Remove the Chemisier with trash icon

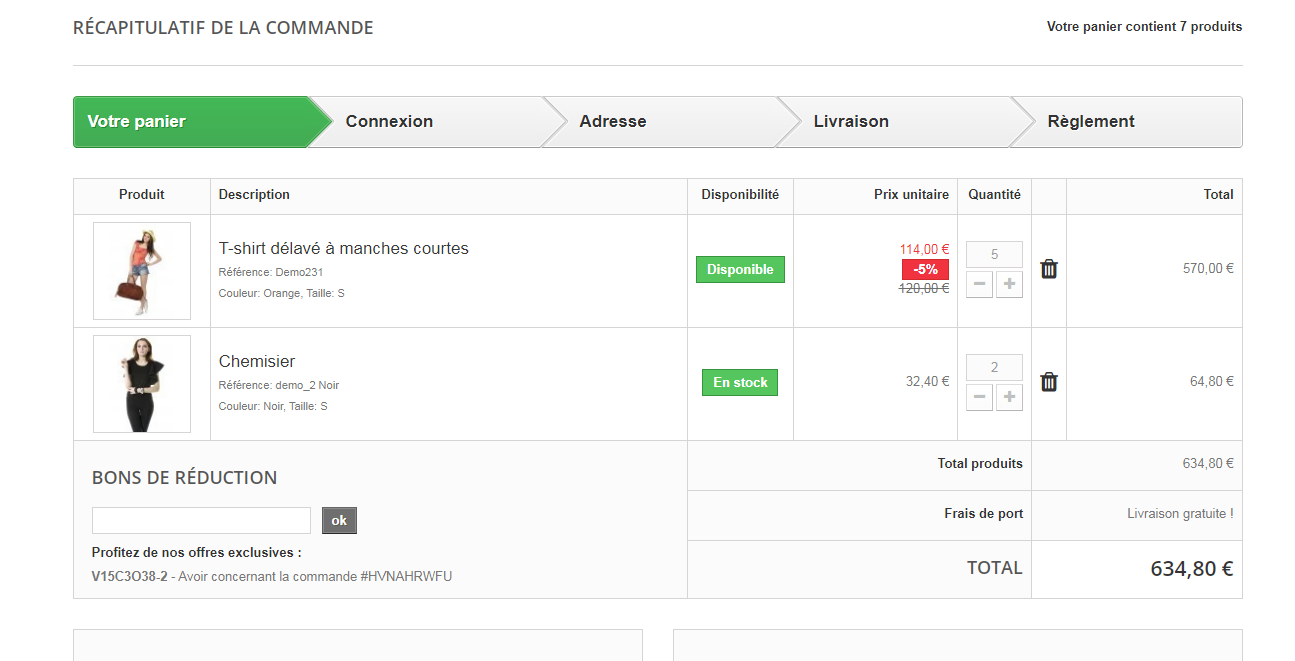(x=1049, y=382)
